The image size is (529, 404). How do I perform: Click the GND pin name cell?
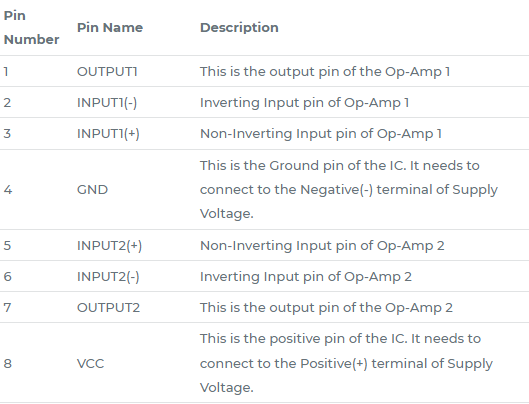(92, 190)
